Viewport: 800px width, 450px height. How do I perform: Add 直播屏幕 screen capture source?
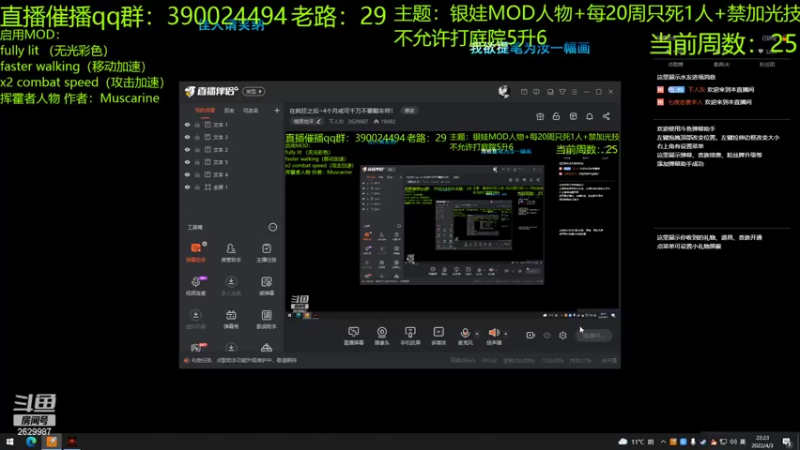(354, 336)
